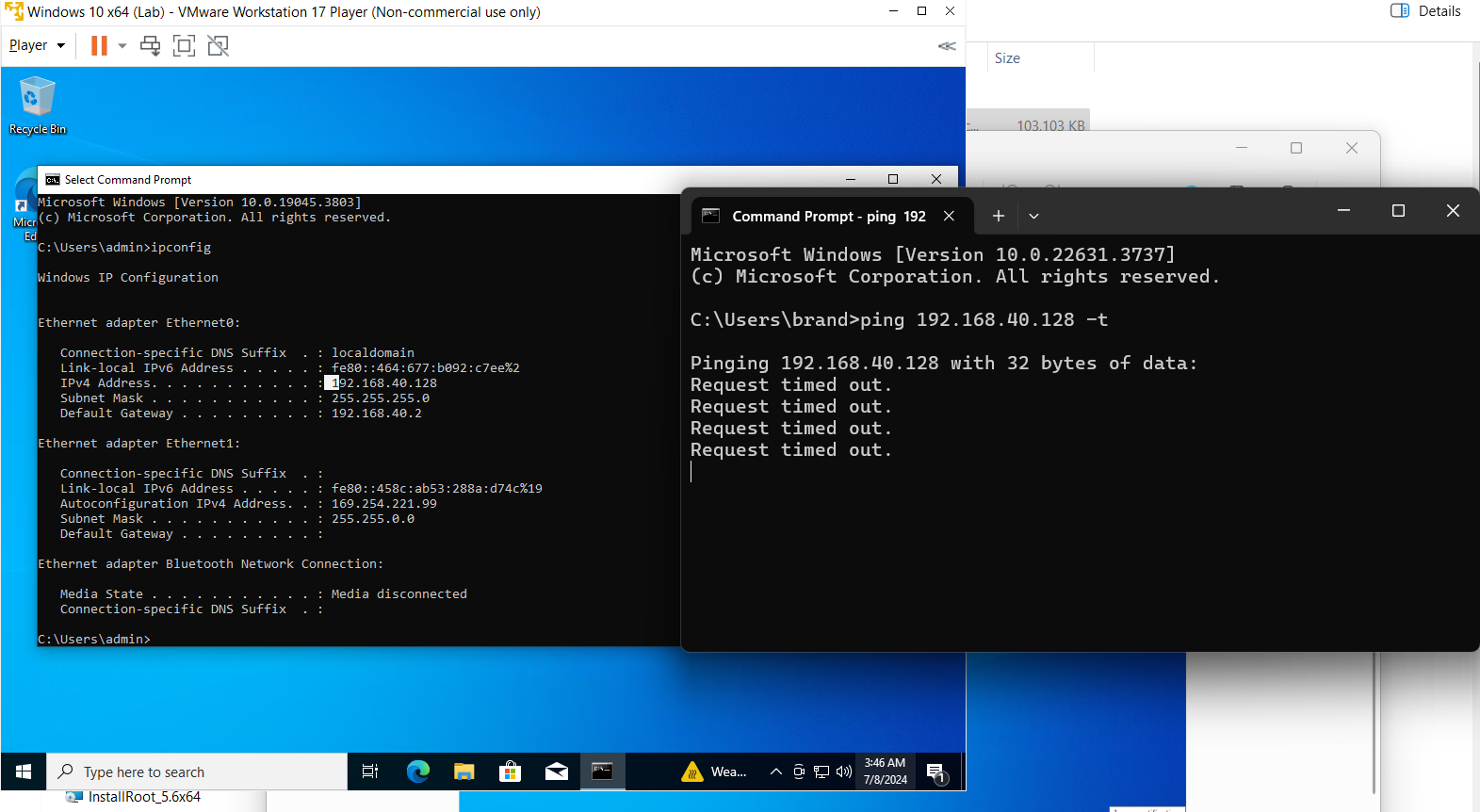Image resolution: width=1480 pixels, height=812 pixels.
Task: Minimize the VMware Workstation Player window
Action: [x=893, y=11]
